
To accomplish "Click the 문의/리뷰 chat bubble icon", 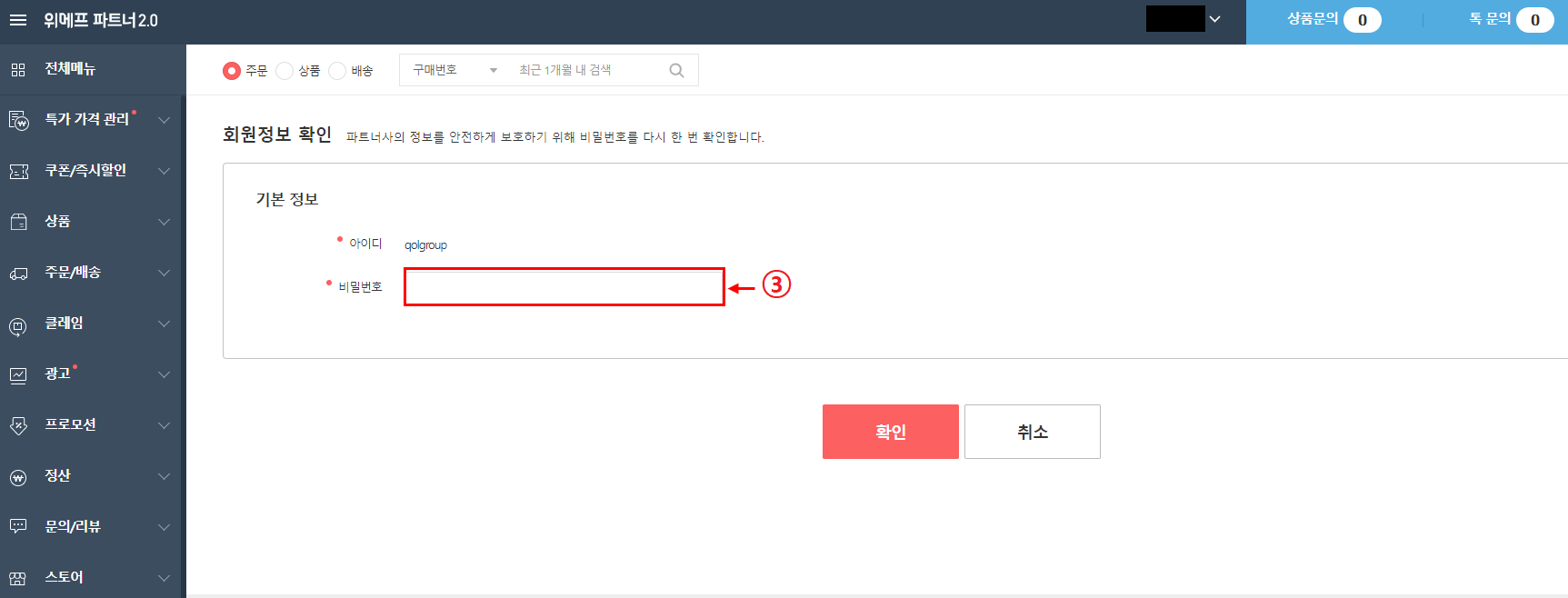I will click(18, 526).
